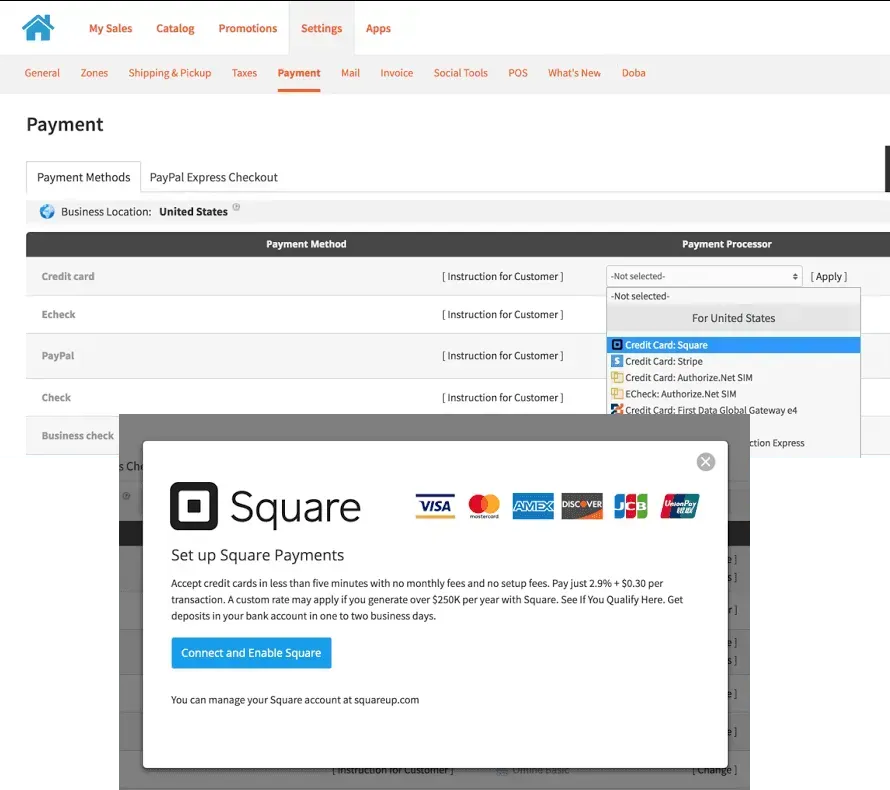
Task: Open Instruction for Customer link for Echeck
Action: click(x=502, y=314)
